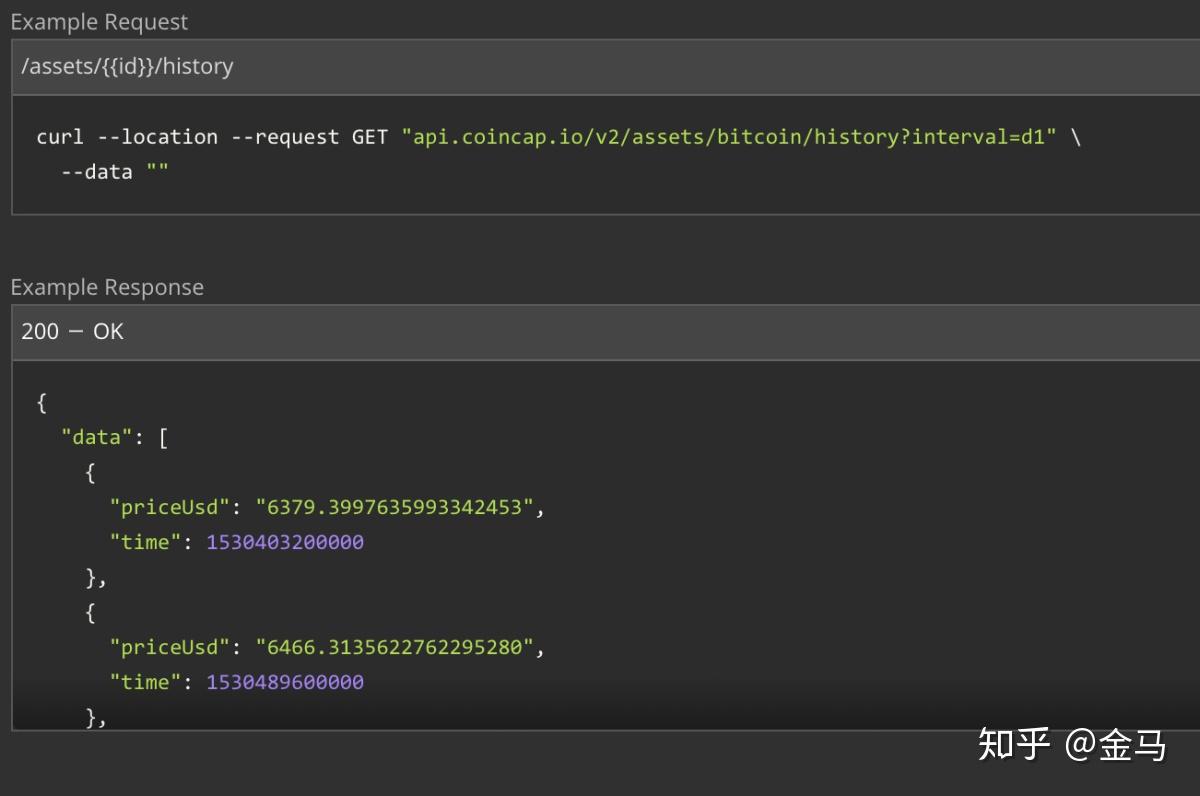Click the --location flag in the request
Viewport: 1200px width, 796px height.
157,137
